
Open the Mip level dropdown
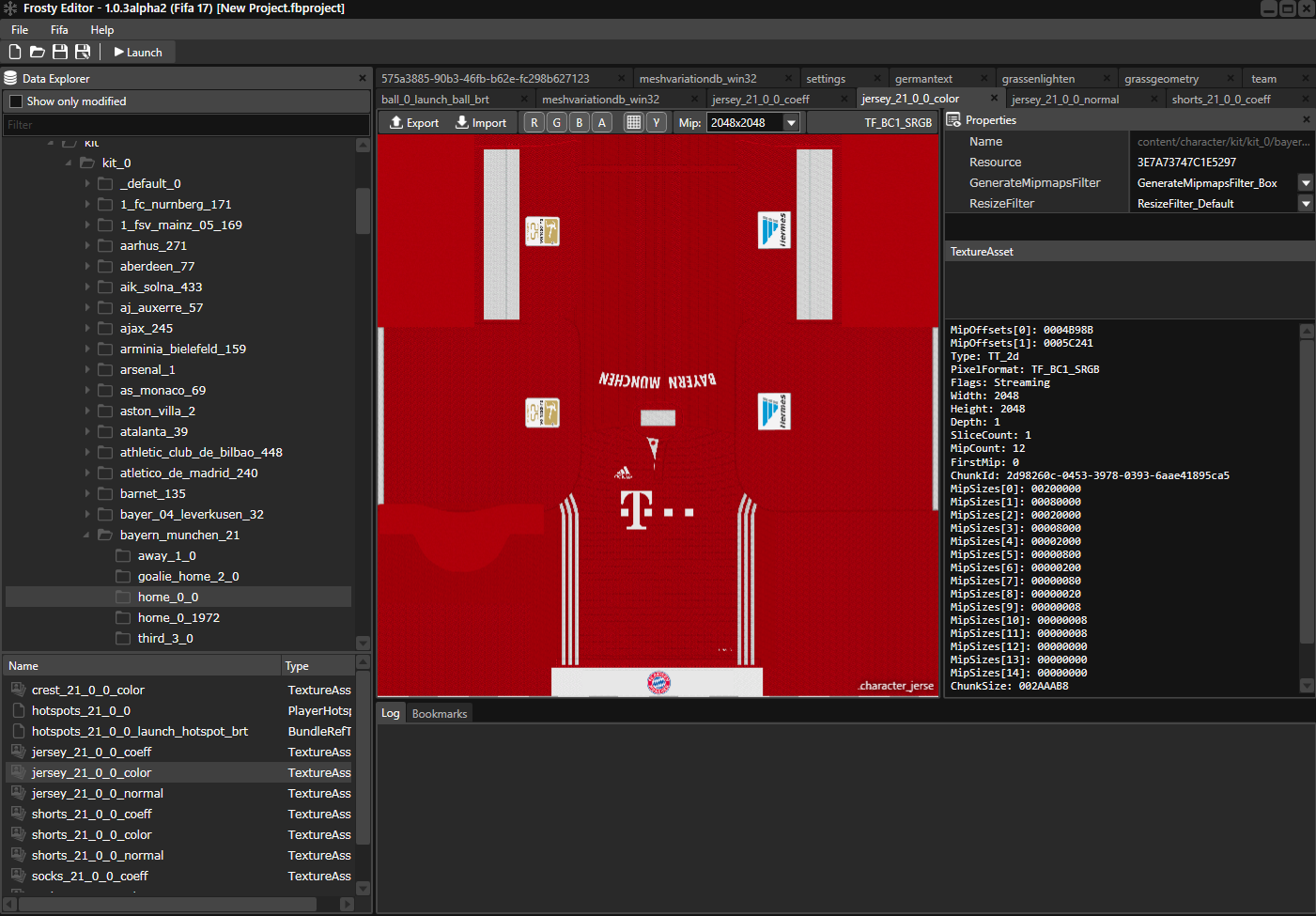click(791, 122)
